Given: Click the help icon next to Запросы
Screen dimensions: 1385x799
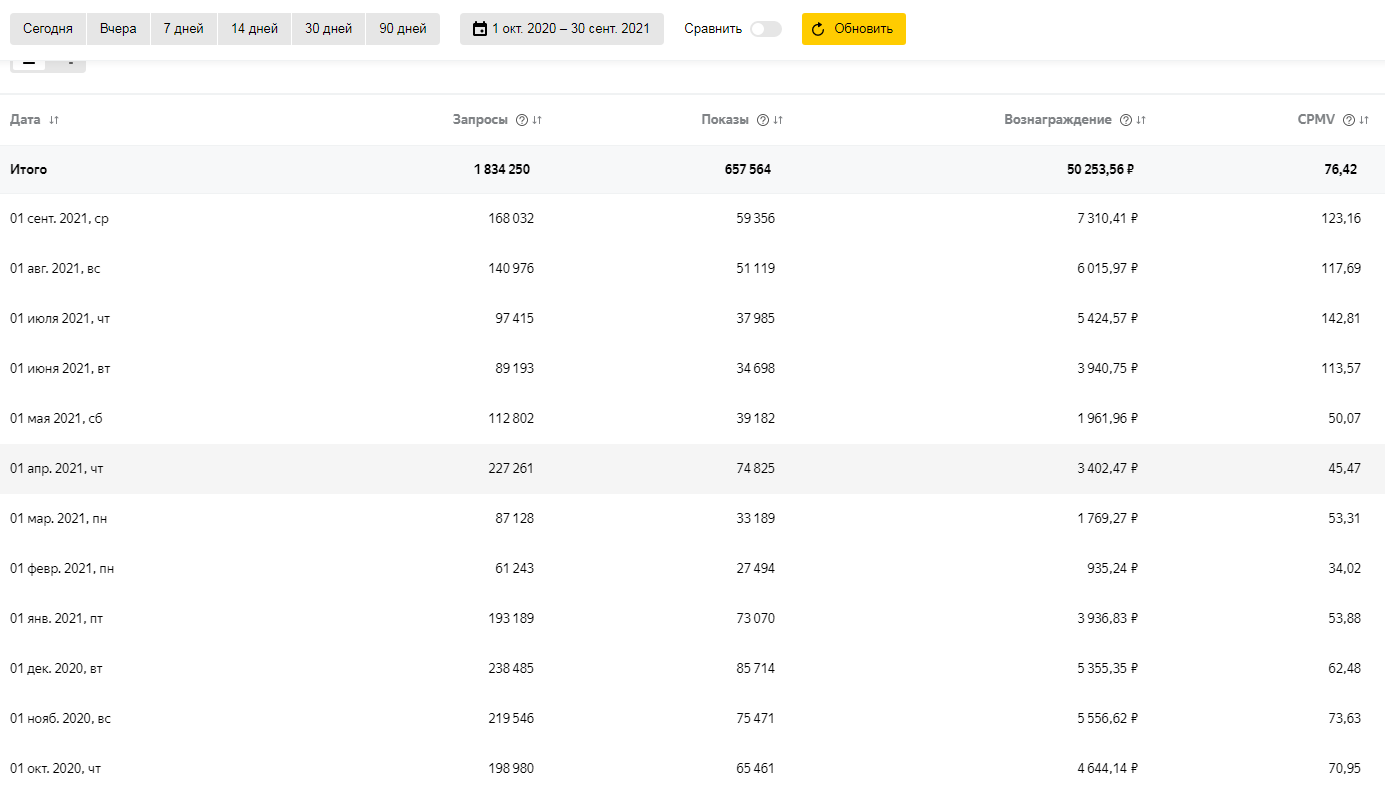Looking at the screenshot, I should tap(521, 120).
